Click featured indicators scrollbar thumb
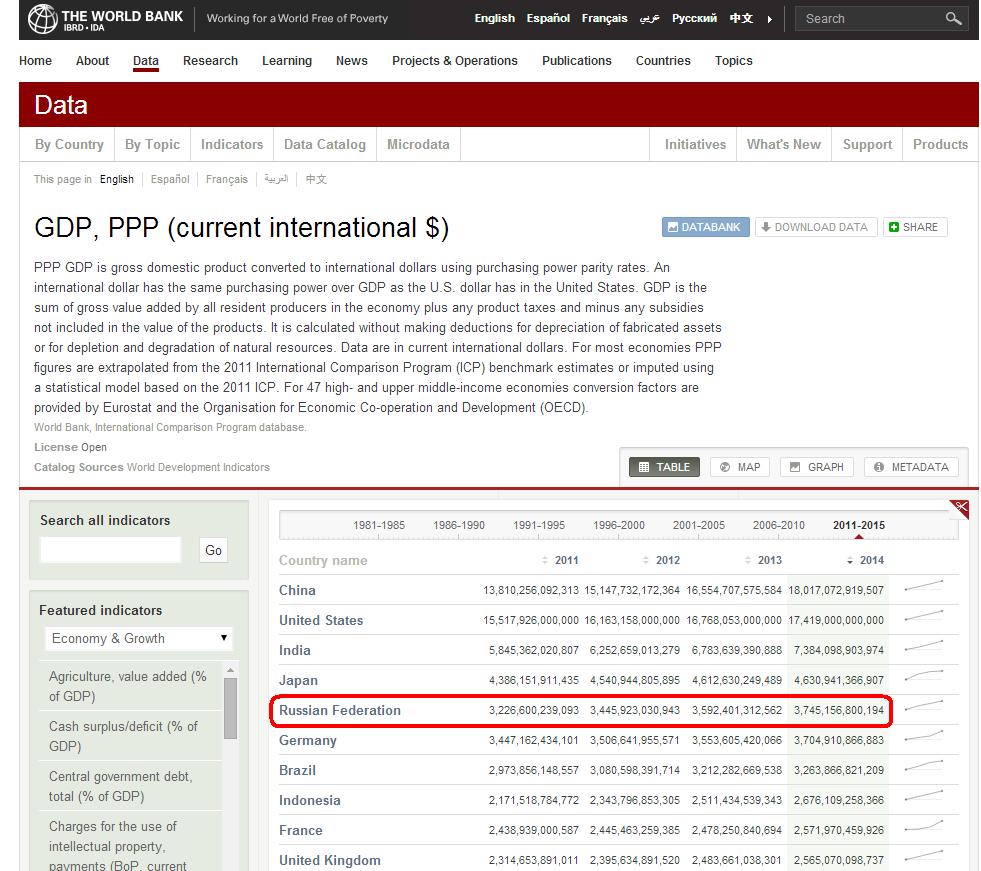 (231, 708)
